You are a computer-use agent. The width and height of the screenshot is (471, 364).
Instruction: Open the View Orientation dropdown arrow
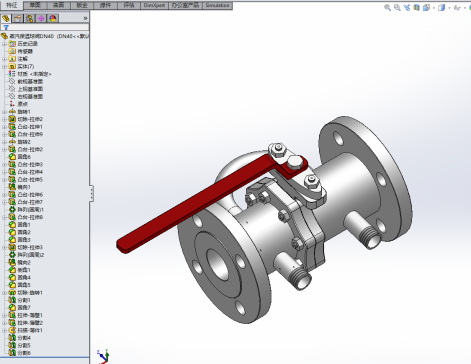(x=434, y=8)
